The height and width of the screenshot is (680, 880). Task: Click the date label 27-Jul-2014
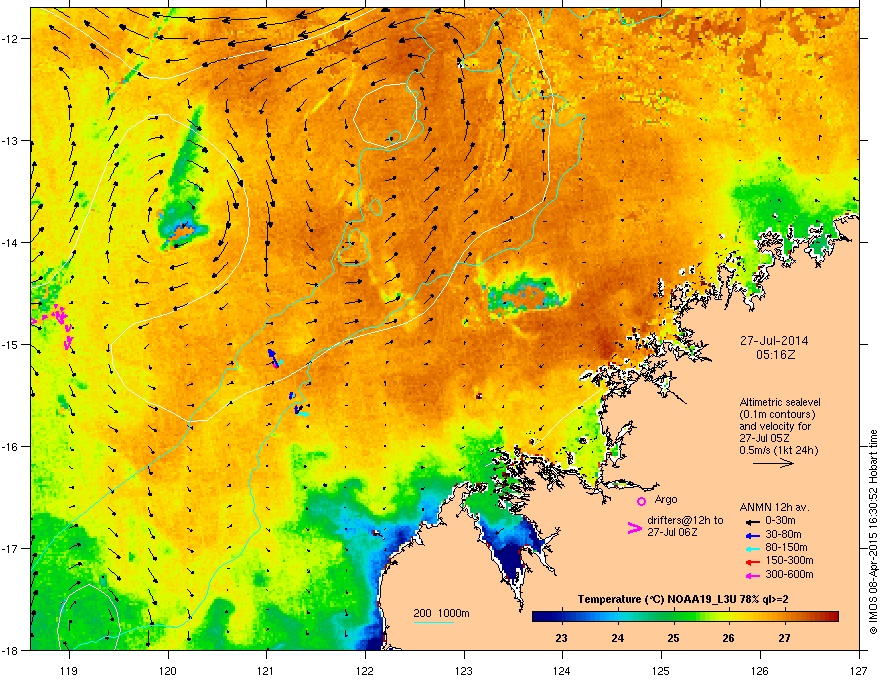(x=774, y=341)
